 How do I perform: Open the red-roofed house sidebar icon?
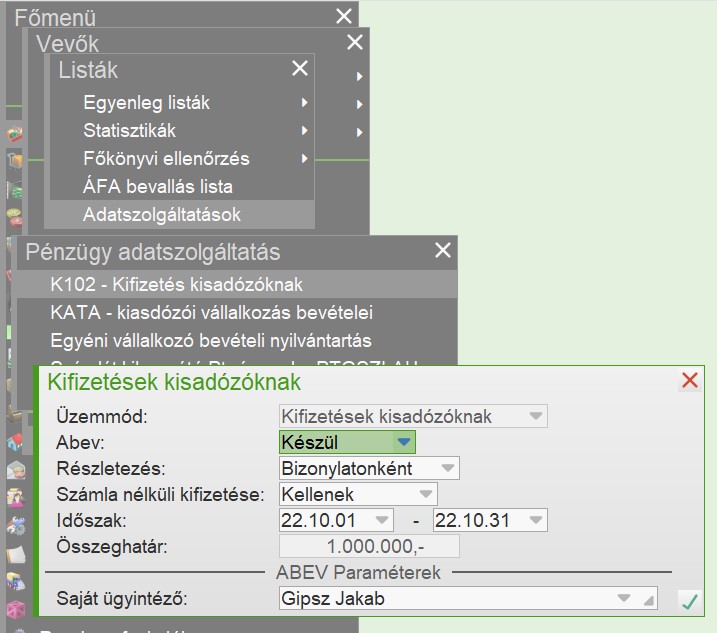tap(15, 442)
